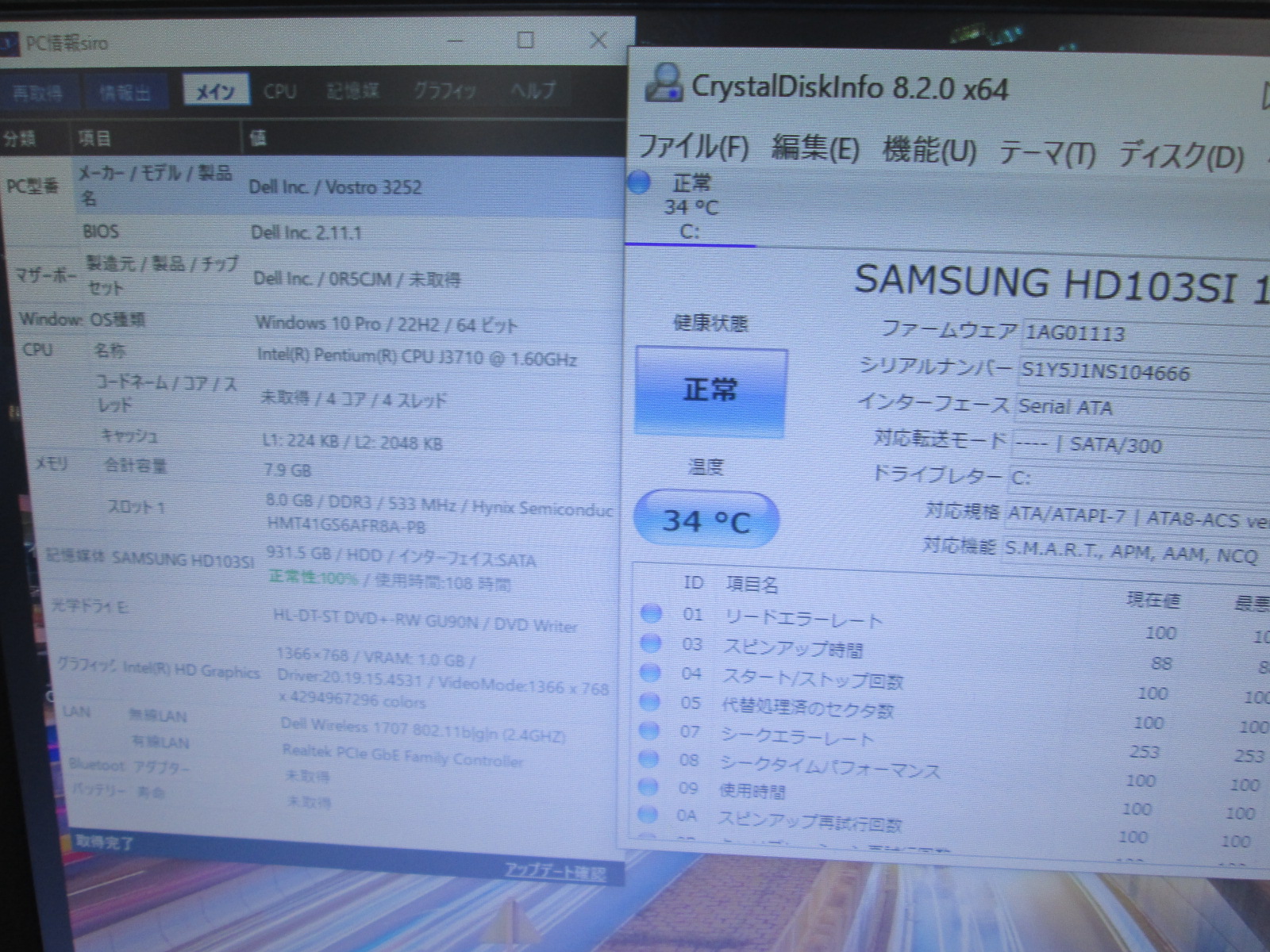Click the status dot for ID 07 シークエラーレート
Screen dimensions: 1270x952
pyautogui.click(x=649, y=730)
